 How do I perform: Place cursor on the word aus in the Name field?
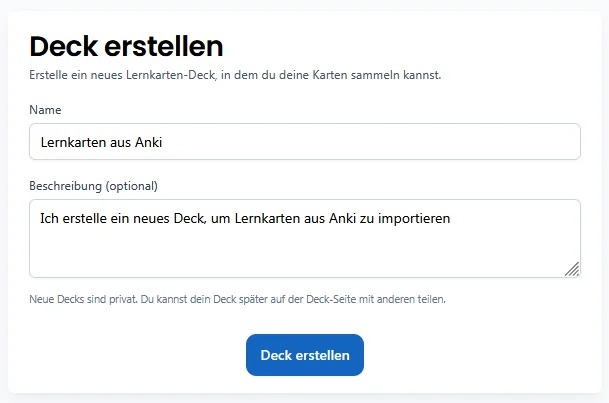[120, 142]
